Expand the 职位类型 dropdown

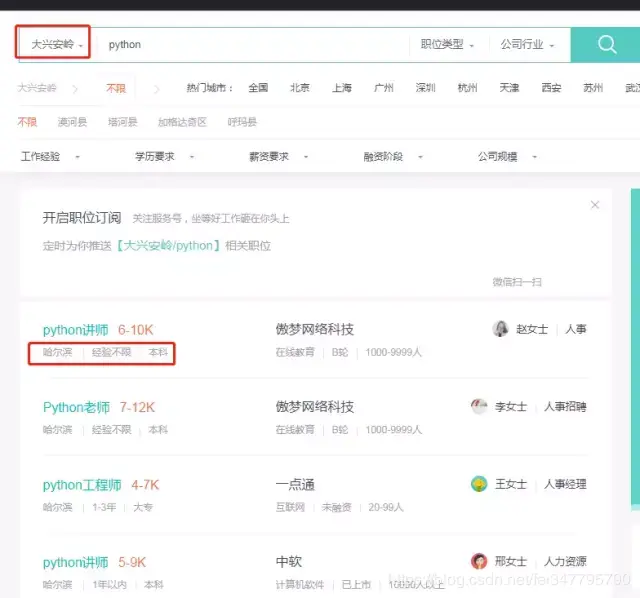coord(447,44)
